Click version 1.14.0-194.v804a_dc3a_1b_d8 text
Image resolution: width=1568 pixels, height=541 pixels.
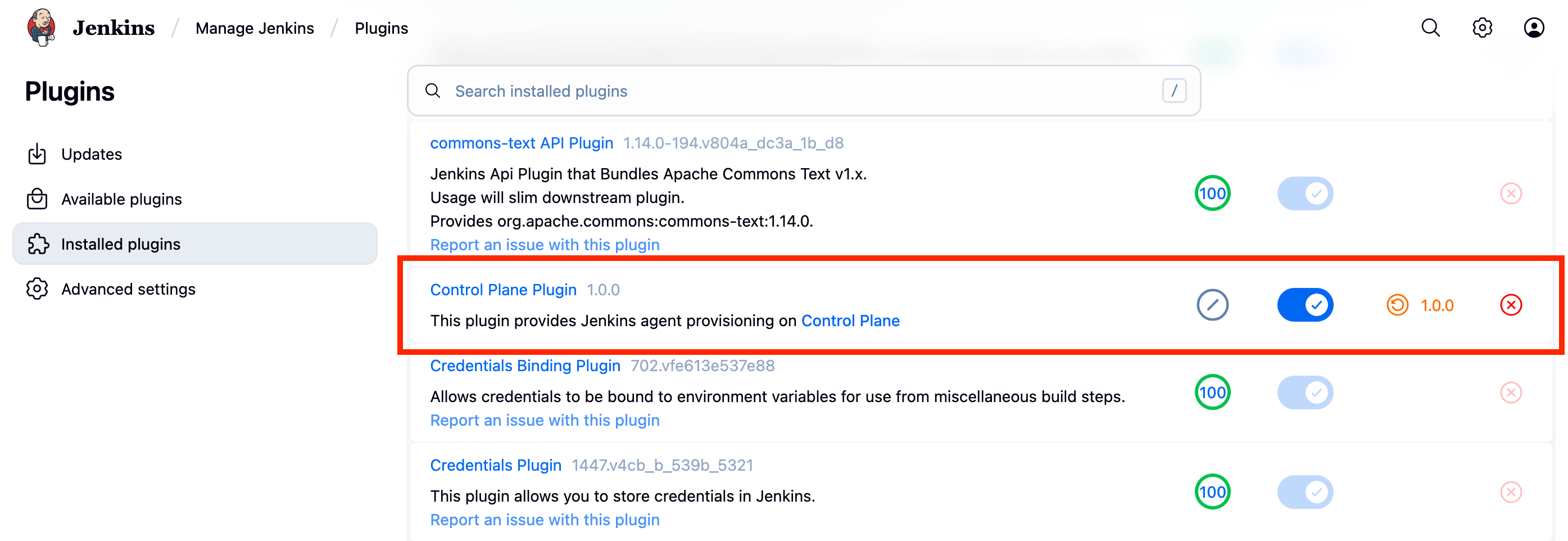[733, 143]
